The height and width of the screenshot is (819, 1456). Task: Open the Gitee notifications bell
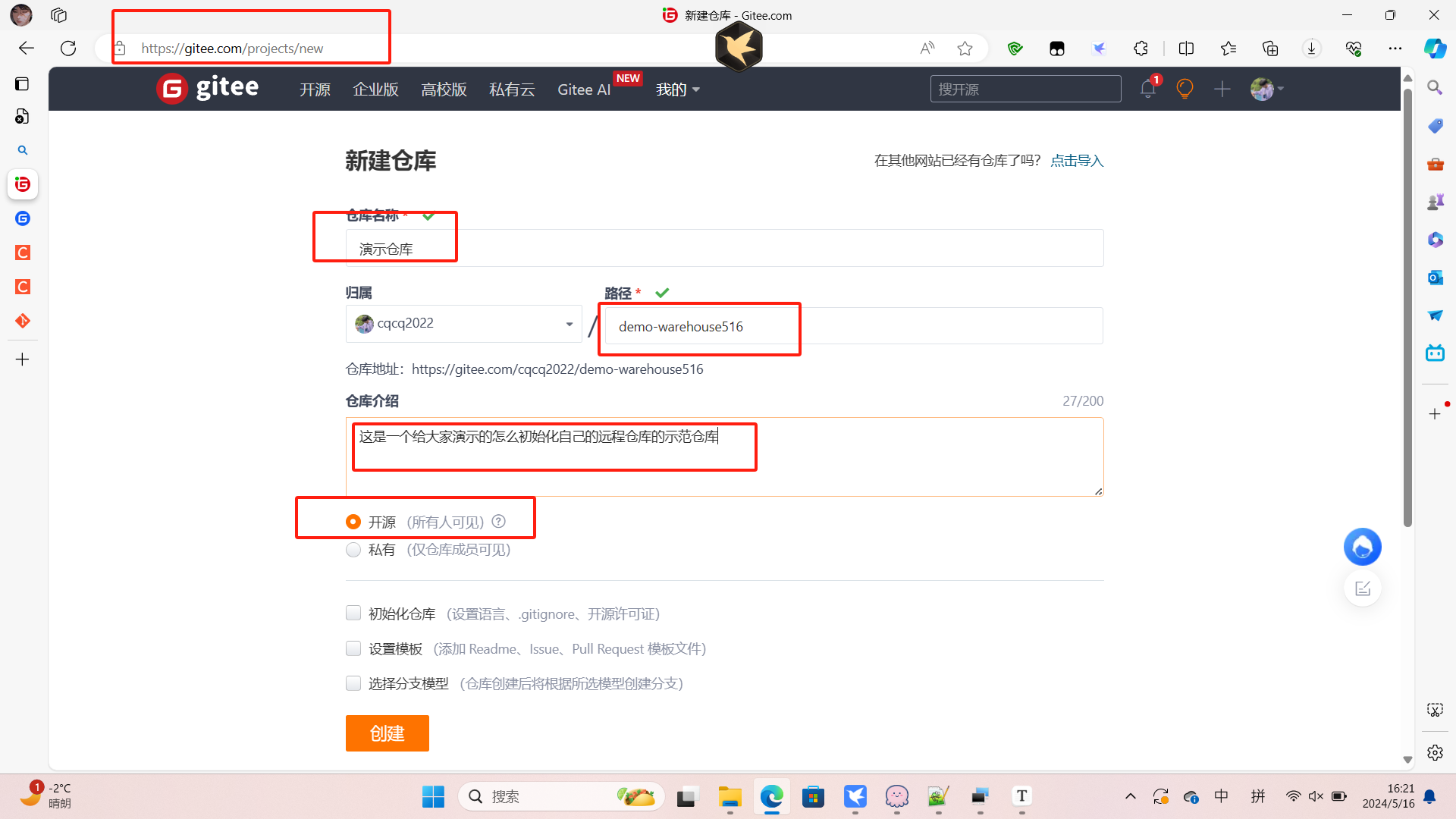(1147, 89)
